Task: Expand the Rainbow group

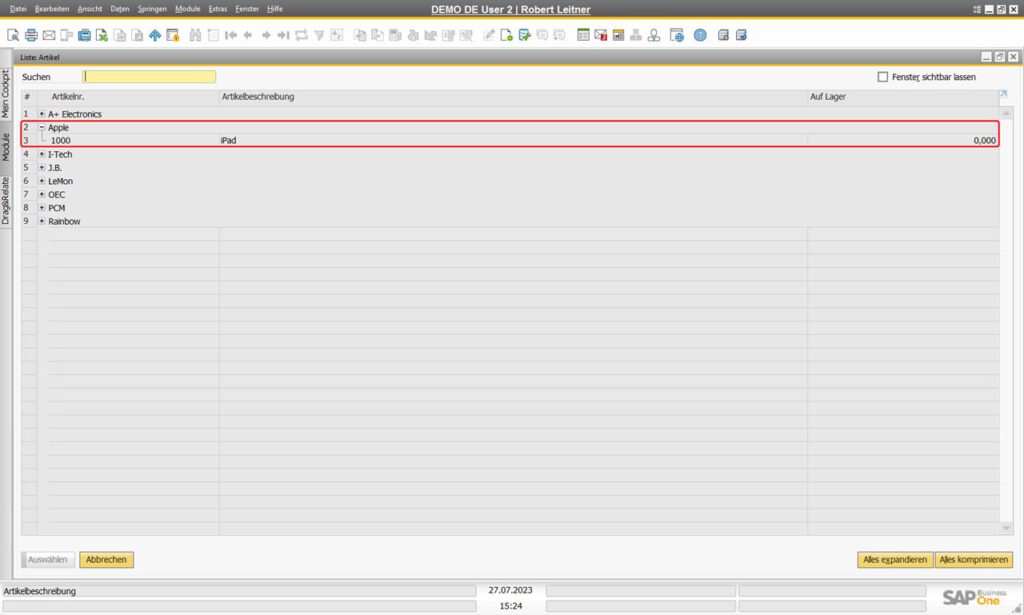Action: (x=42, y=221)
